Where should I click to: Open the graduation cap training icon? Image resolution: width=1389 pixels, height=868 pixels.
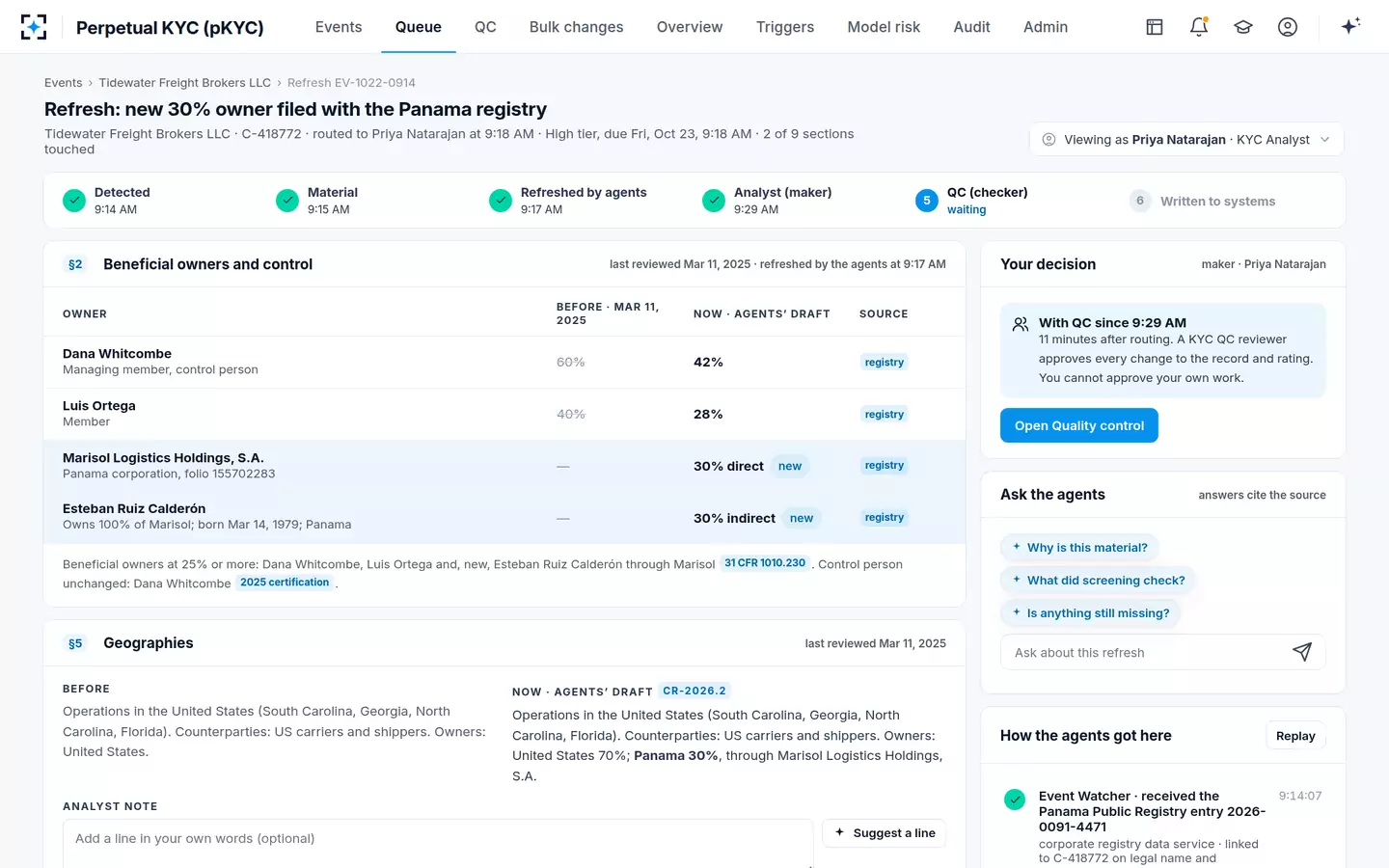click(x=1243, y=27)
